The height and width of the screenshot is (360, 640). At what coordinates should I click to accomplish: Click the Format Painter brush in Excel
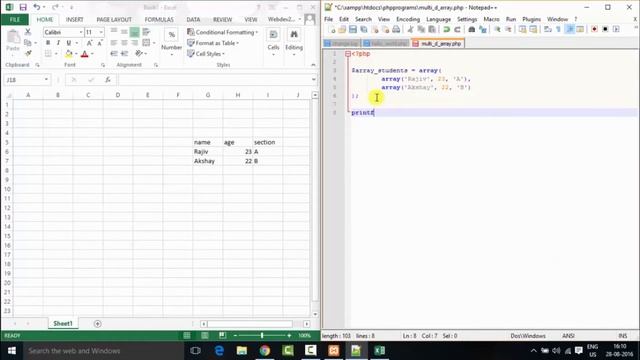[28, 53]
